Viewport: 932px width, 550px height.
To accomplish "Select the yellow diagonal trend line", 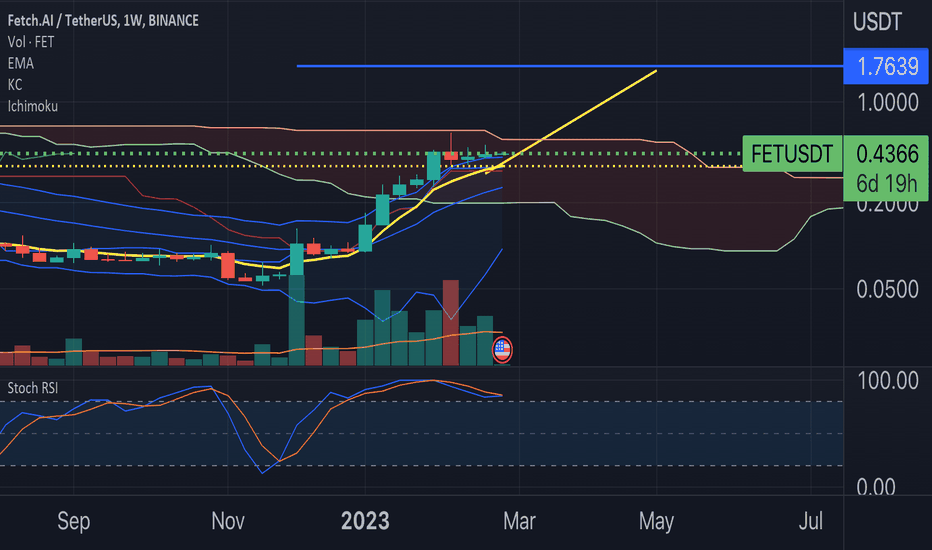I will tap(571, 122).
